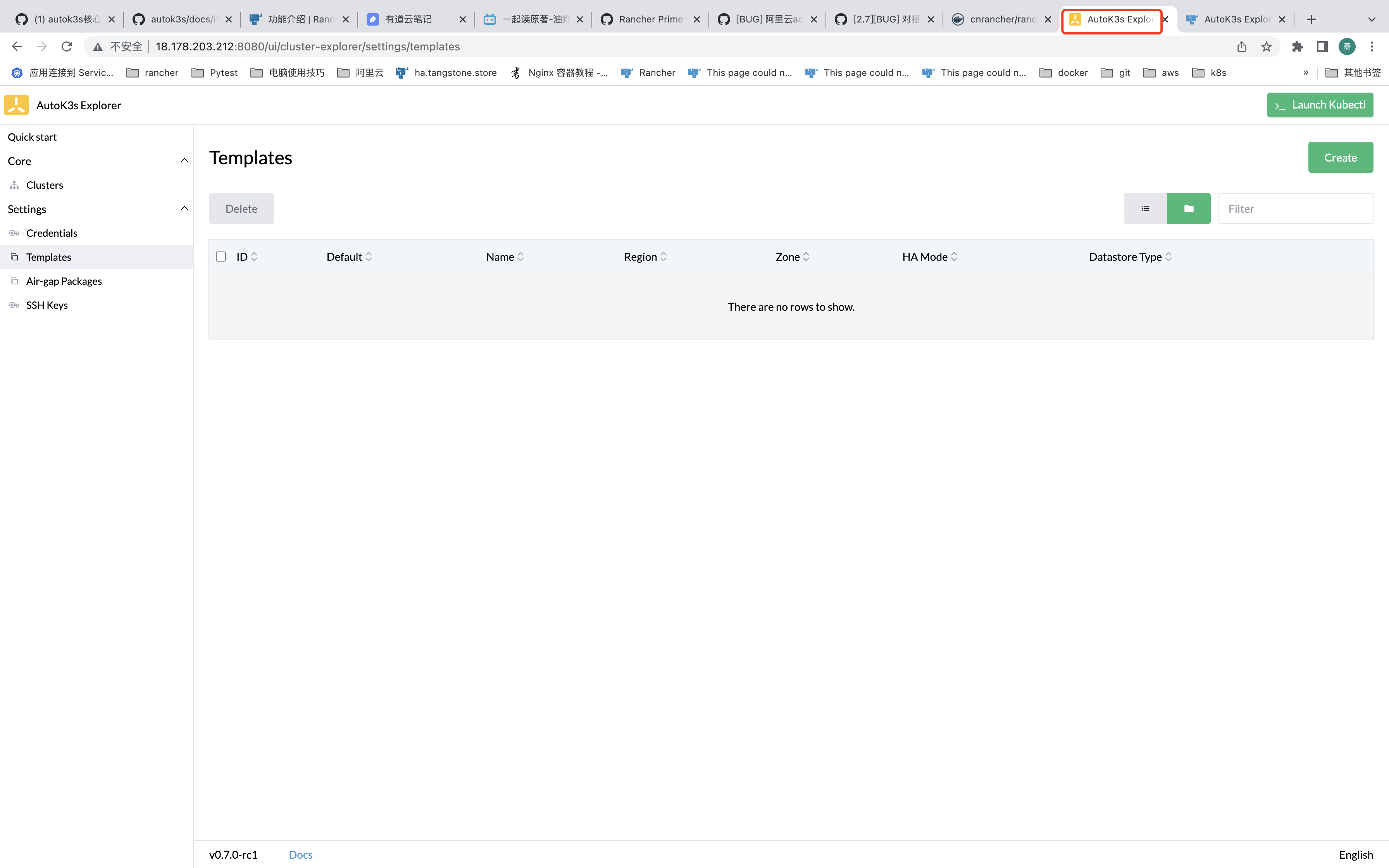Select the header checkbox in the templates table
The height and width of the screenshot is (868, 1389).
221,256
